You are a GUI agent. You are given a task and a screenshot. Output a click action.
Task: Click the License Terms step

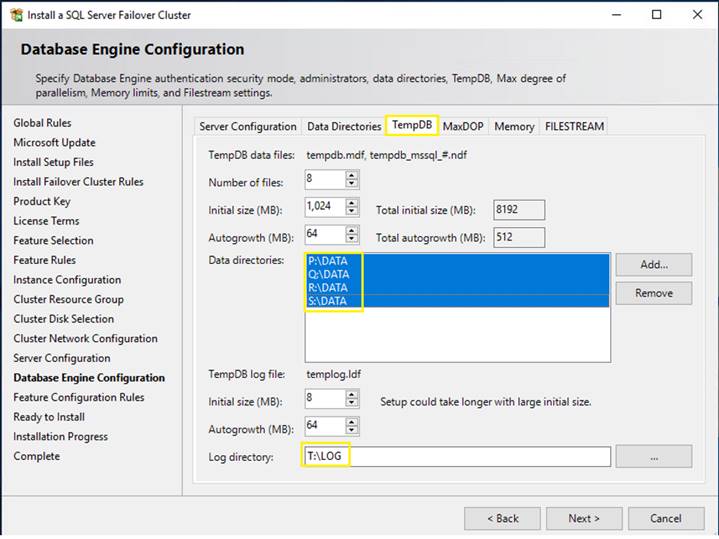[46, 221]
